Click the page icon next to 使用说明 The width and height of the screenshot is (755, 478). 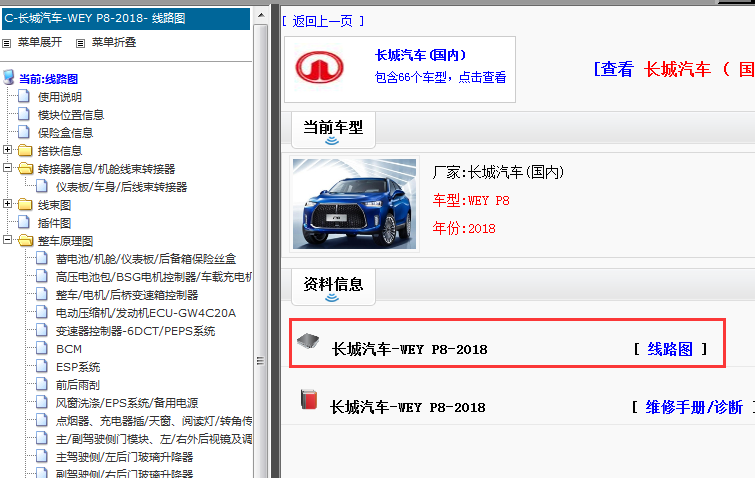[x=24, y=96]
